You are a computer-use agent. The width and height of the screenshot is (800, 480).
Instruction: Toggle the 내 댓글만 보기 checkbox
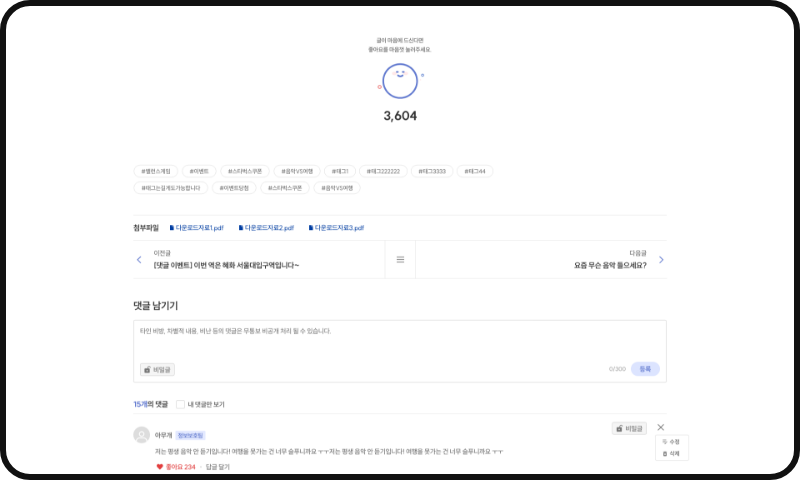[x=180, y=405]
